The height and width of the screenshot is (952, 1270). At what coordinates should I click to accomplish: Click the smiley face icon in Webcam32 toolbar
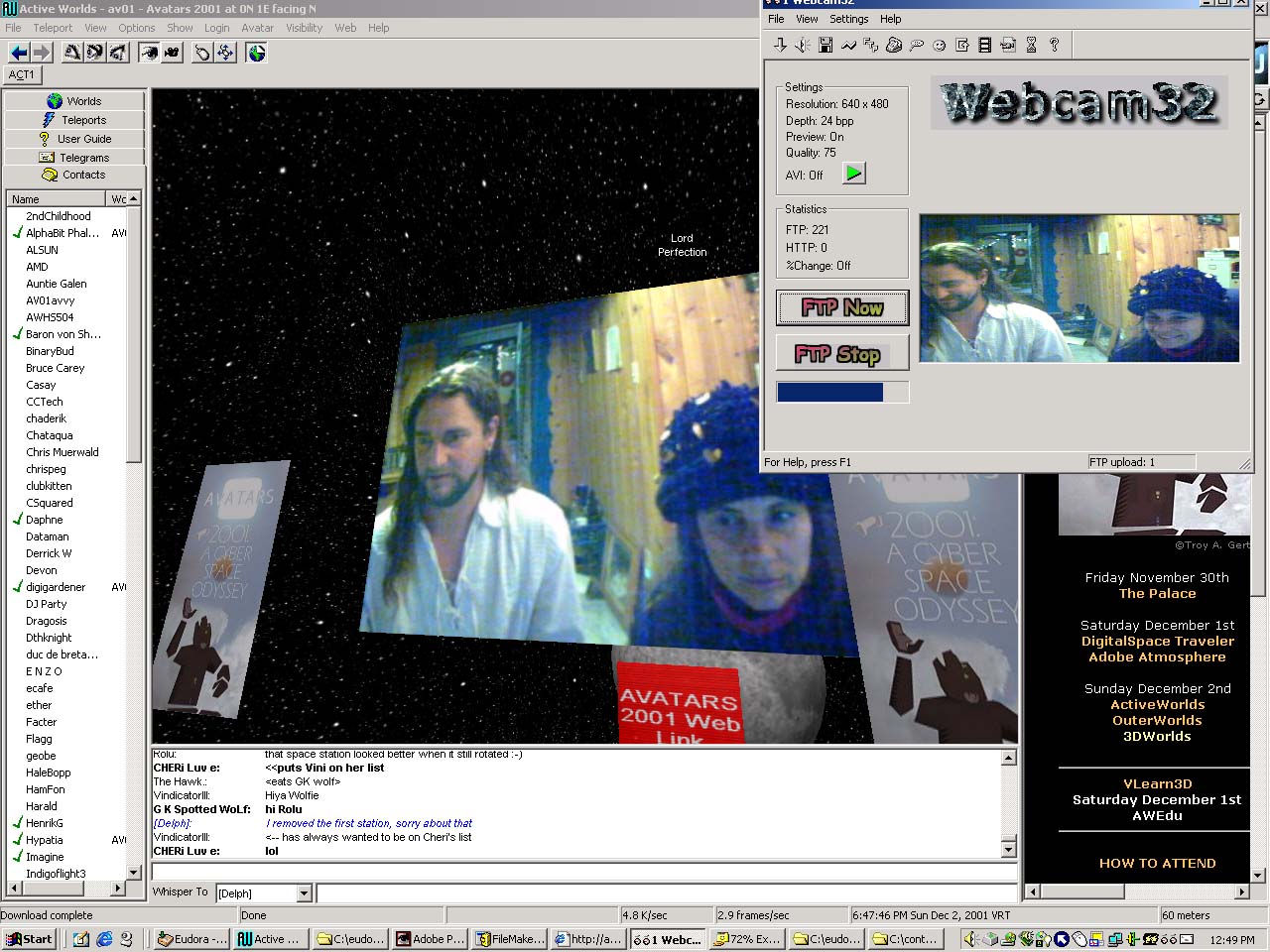(x=939, y=45)
